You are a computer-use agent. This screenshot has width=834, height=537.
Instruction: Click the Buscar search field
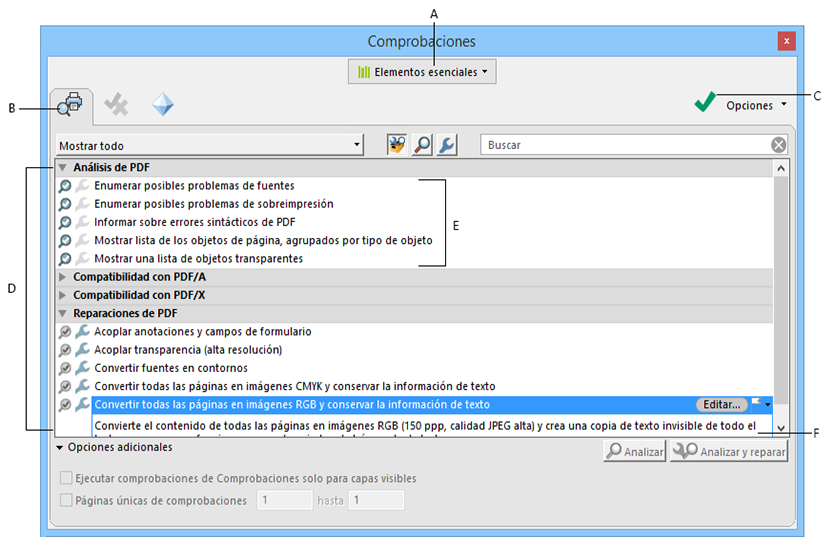(x=625, y=145)
